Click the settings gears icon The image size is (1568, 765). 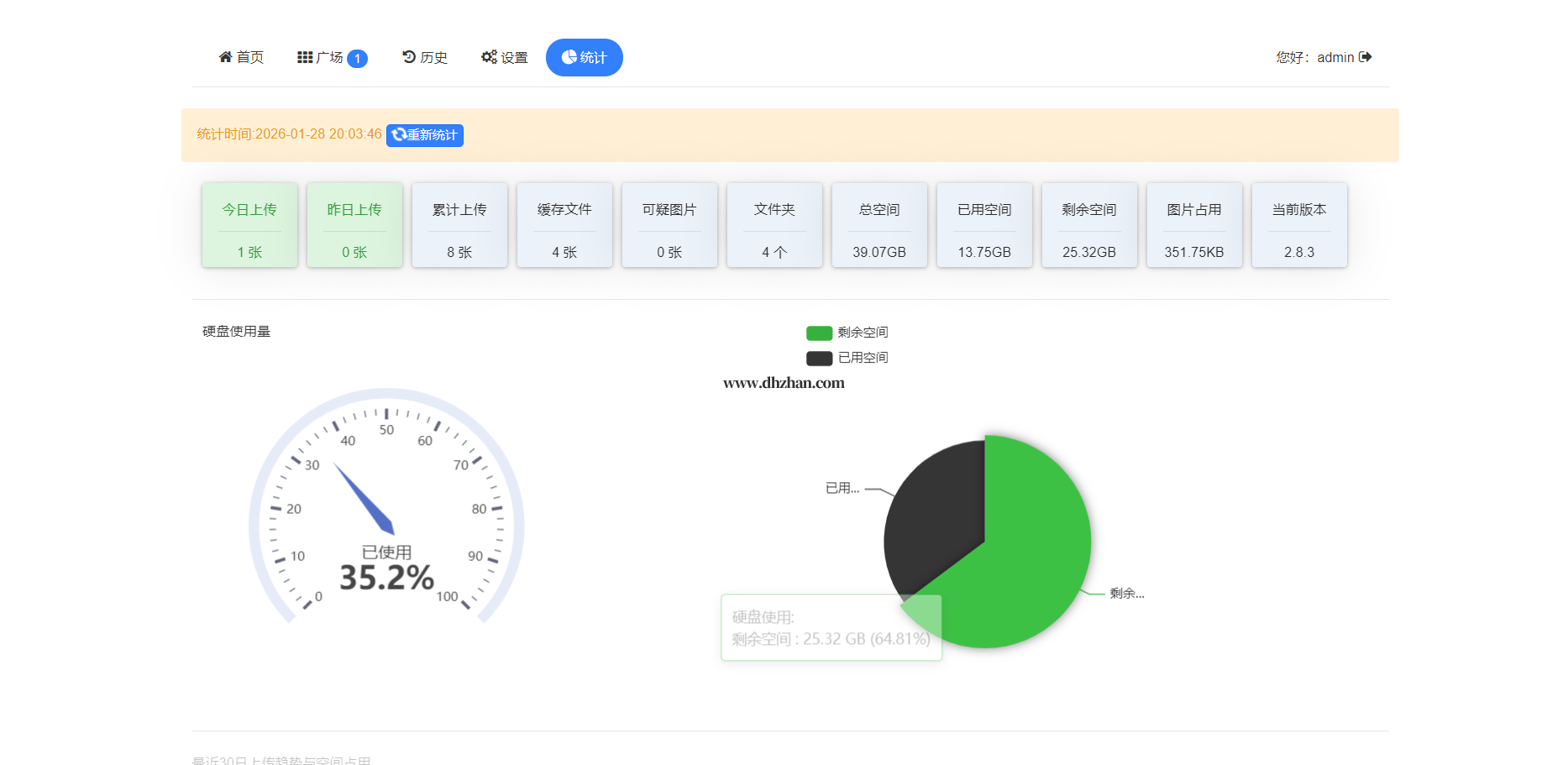(489, 57)
